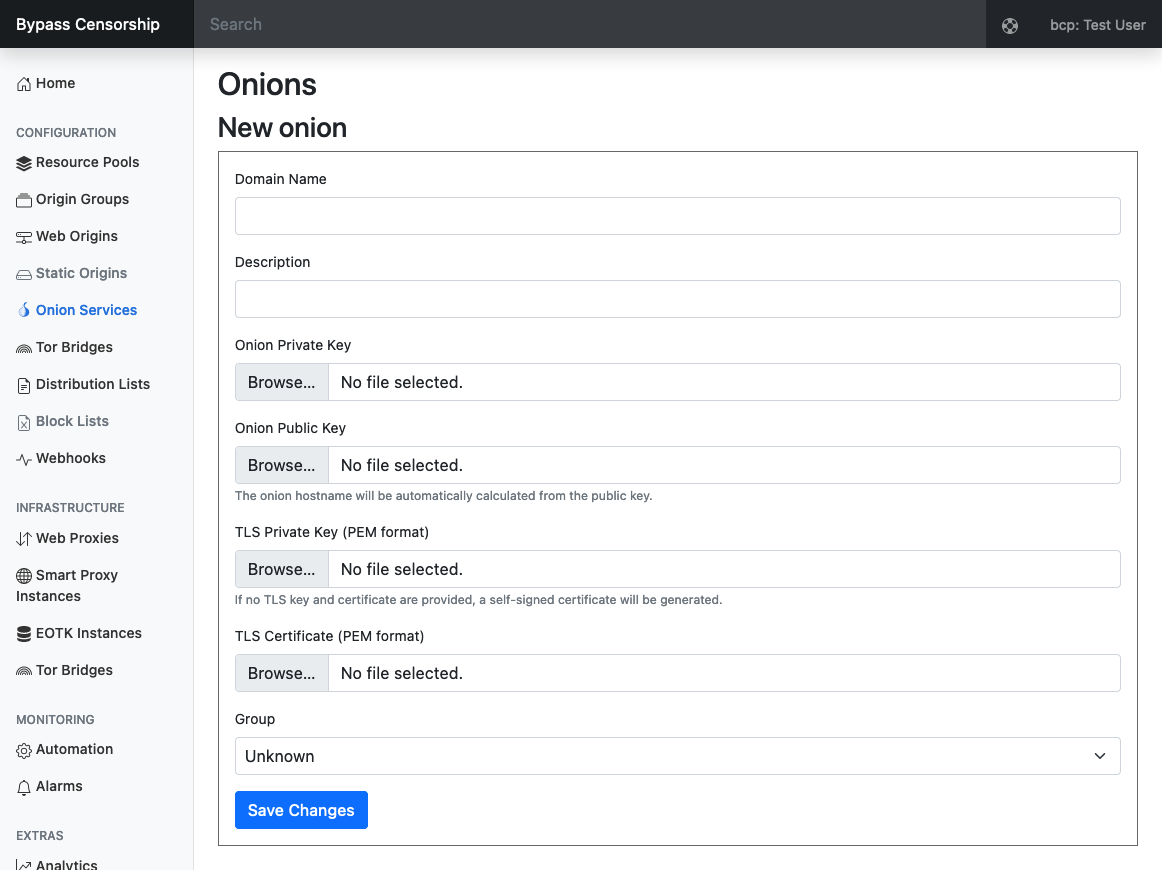
Task: Browse for the Onion Public Key file
Action: tap(281, 465)
